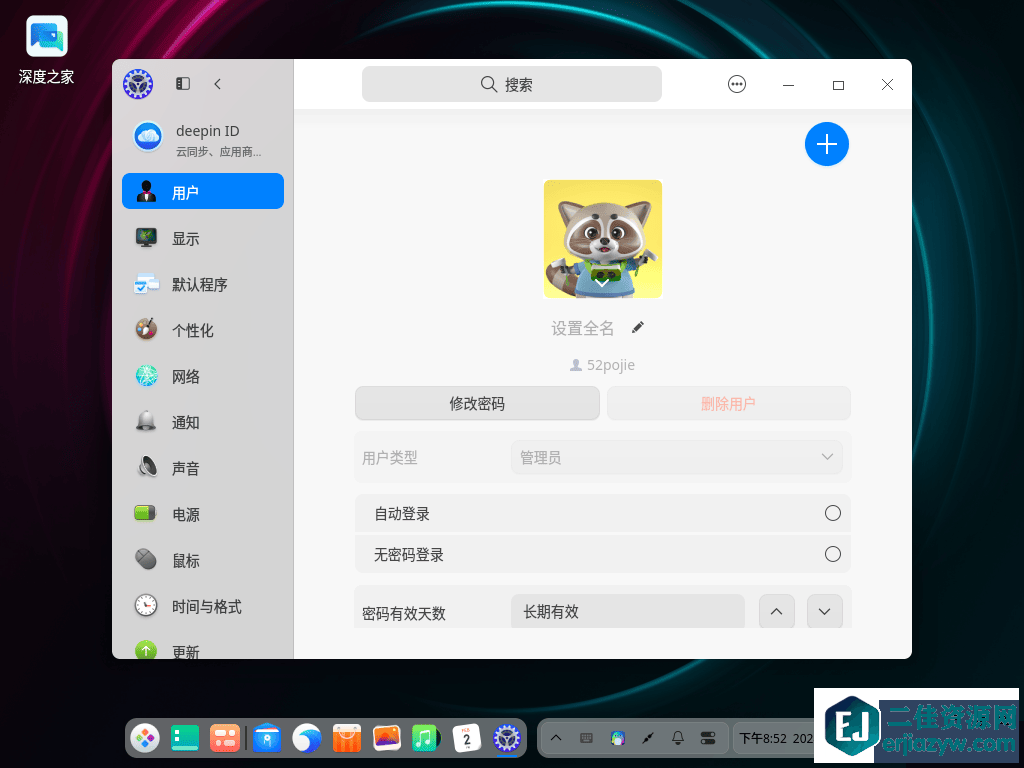Click the back arrow in the title bar
1024x768 pixels.
click(x=218, y=85)
